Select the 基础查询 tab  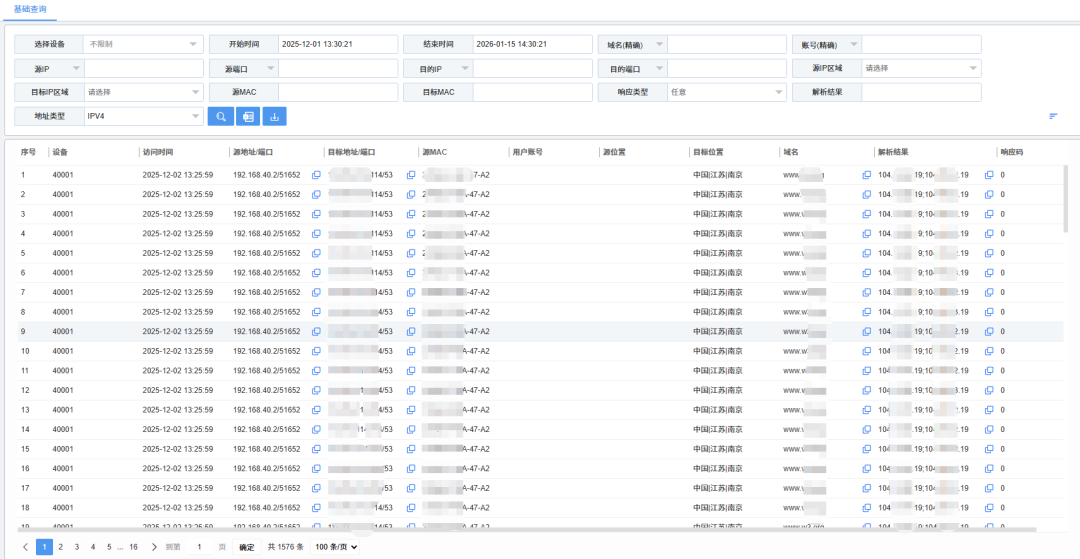pos(30,8)
